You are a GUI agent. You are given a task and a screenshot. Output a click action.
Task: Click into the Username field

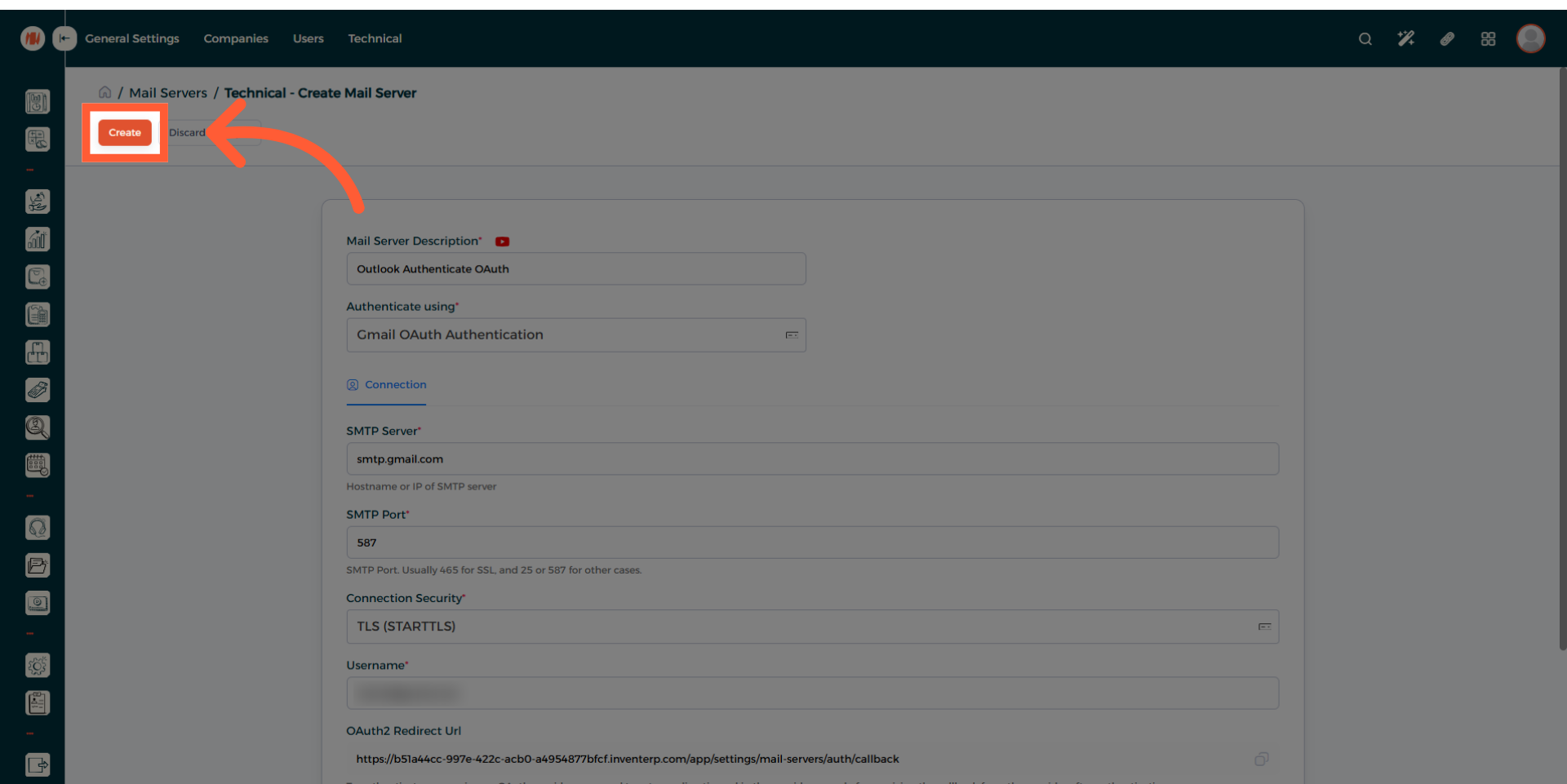pyautogui.click(x=812, y=693)
